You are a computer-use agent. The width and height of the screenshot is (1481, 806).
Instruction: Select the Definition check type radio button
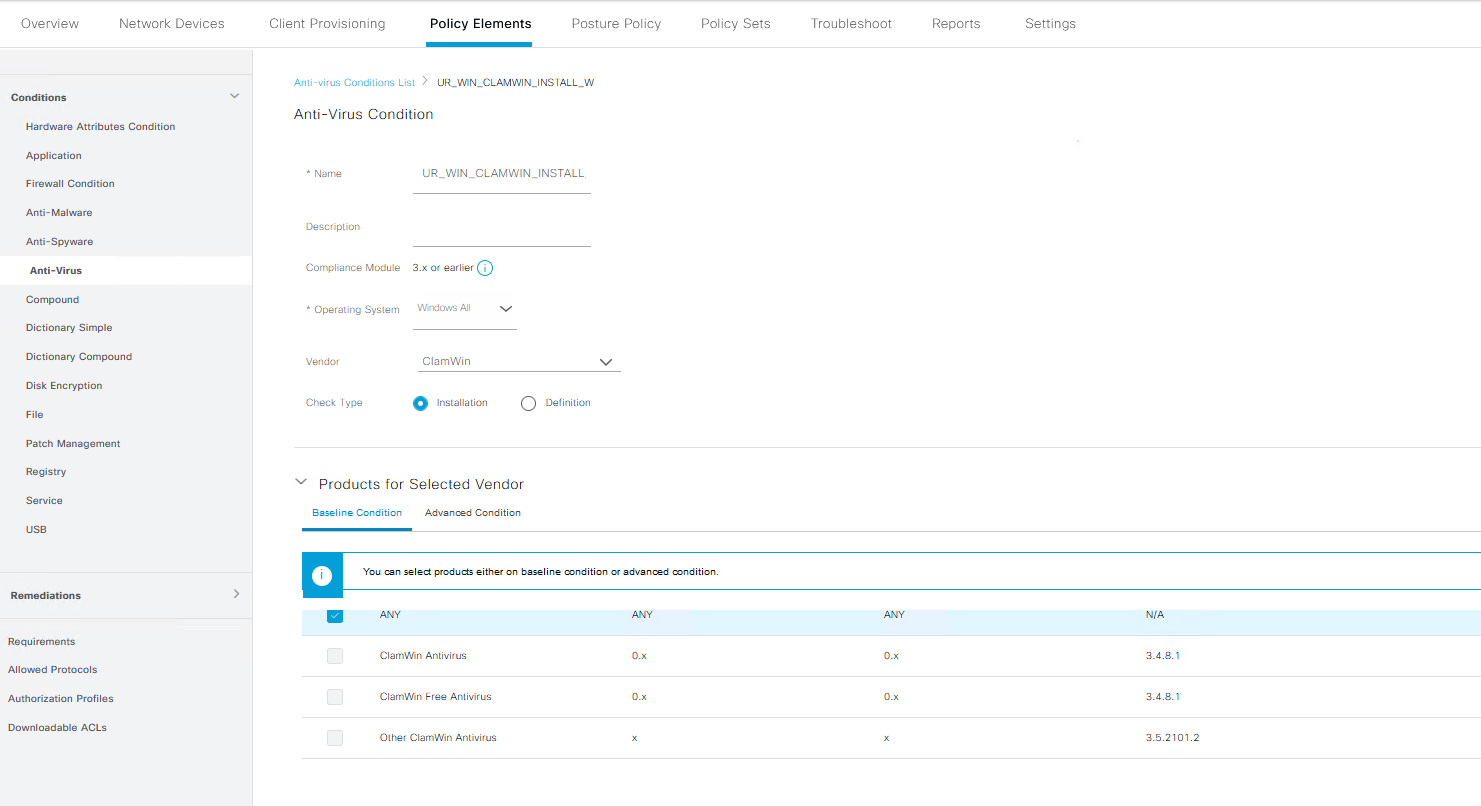click(x=528, y=403)
